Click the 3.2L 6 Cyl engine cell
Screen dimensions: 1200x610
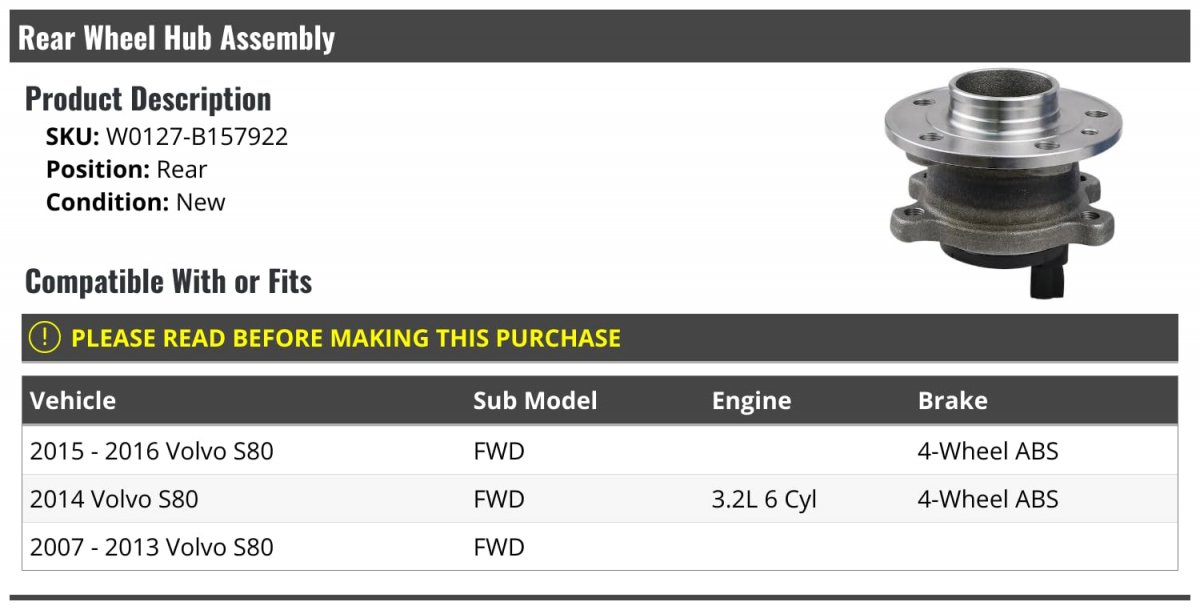[764, 499]
